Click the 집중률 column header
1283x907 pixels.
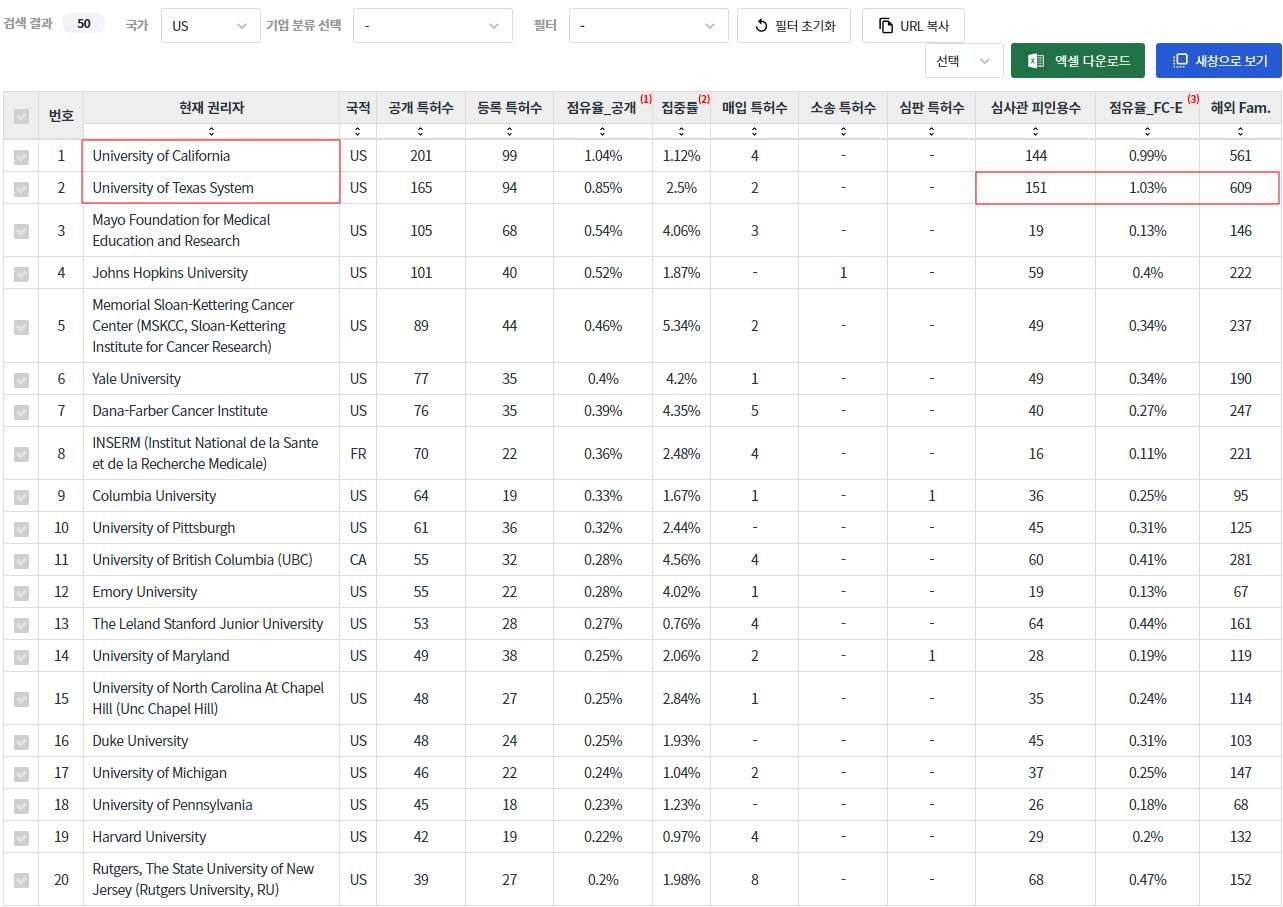(680, 107)
